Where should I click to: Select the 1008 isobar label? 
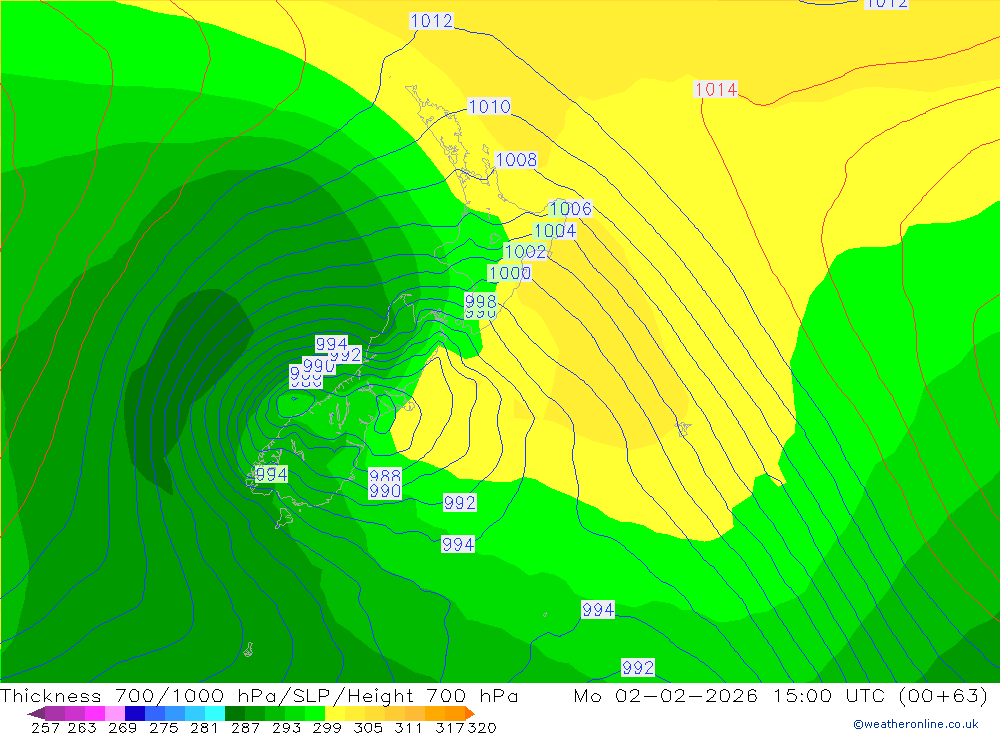(516, 159)
